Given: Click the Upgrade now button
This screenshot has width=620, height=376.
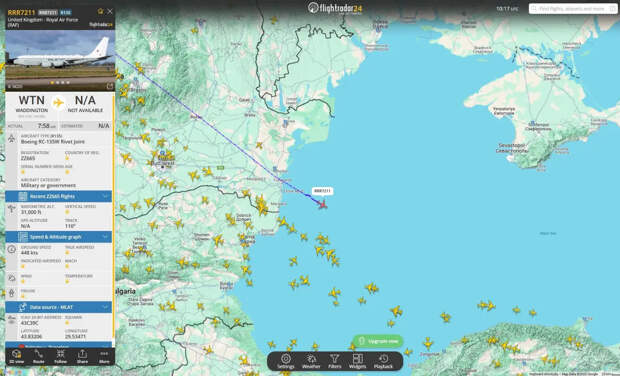Looking at the screenshot, I should click(x=378, y=341).
